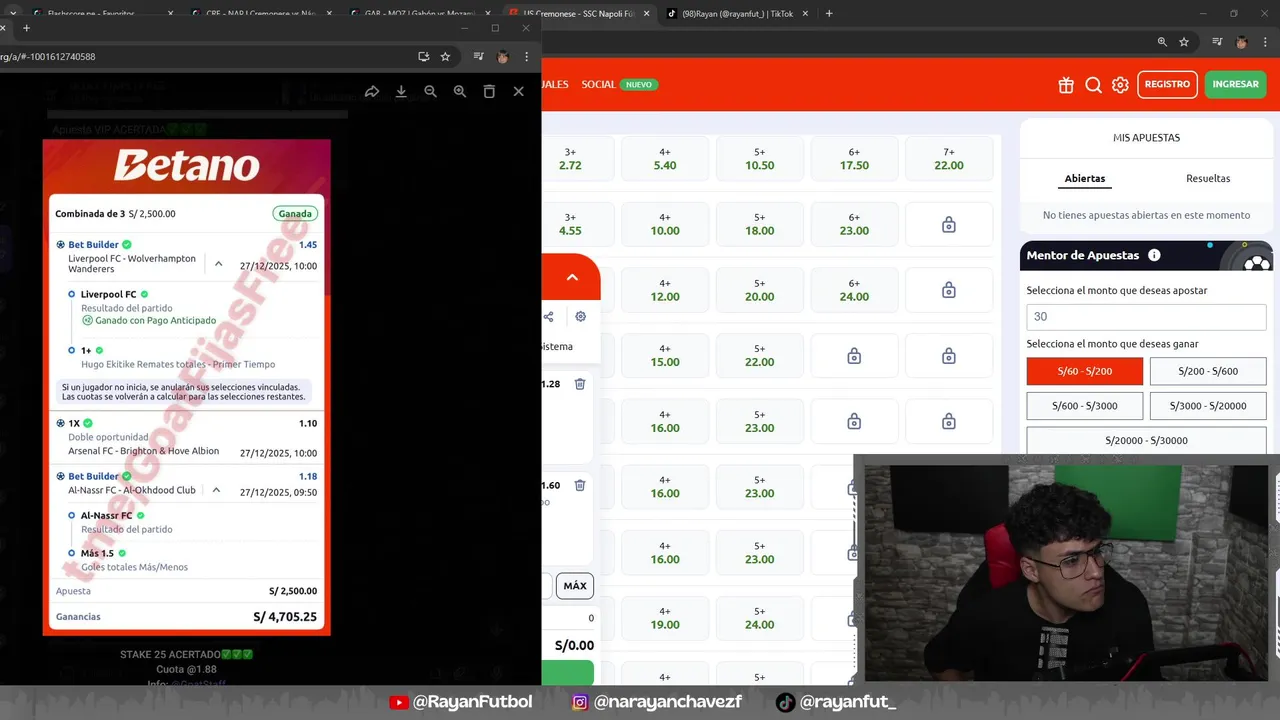Delete the image using the trash icon
The image size is (1280, 720).
click(489, 91)
